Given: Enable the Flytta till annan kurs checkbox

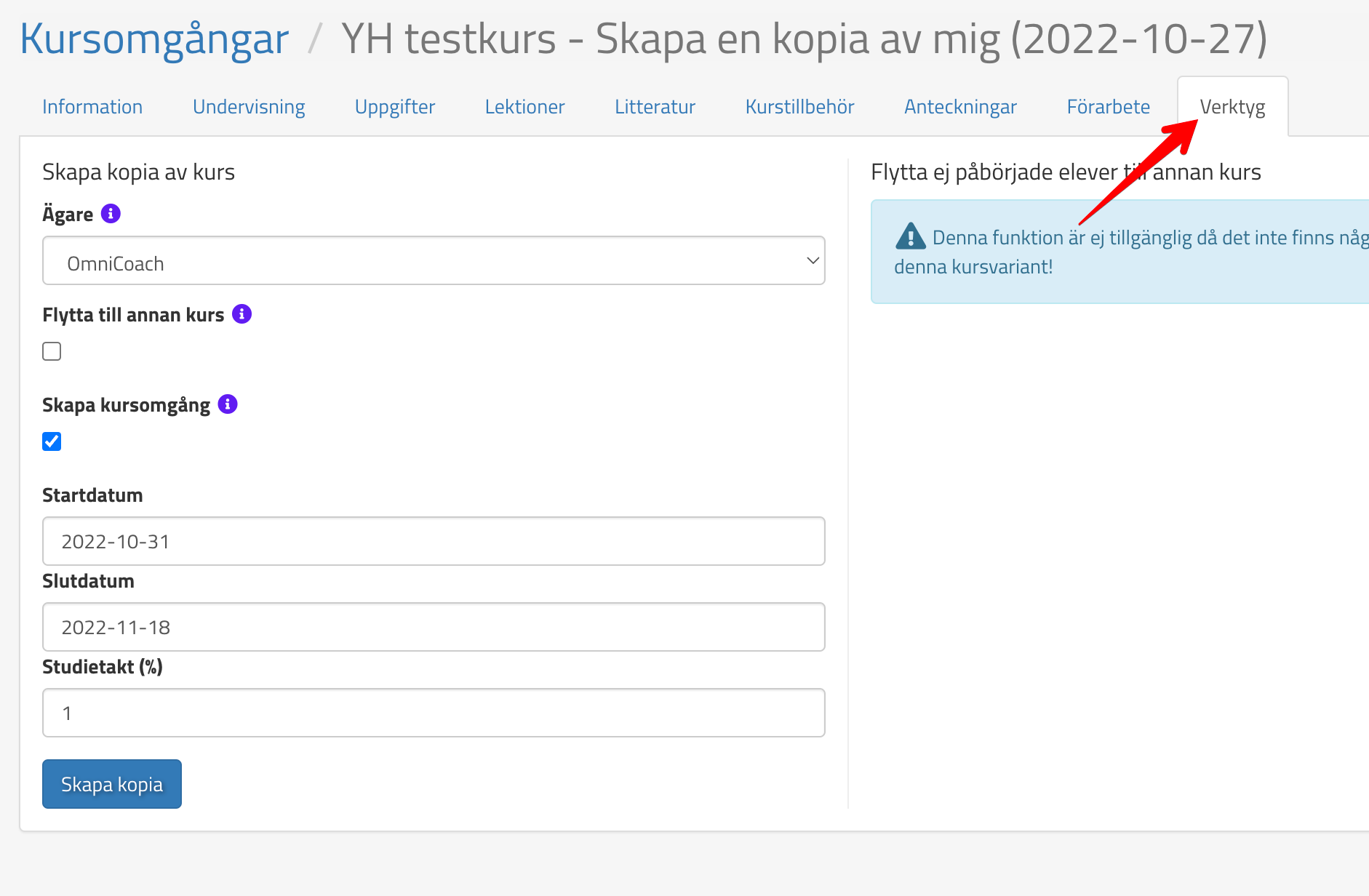Looking at the screenshot, I should click(52, 351).
